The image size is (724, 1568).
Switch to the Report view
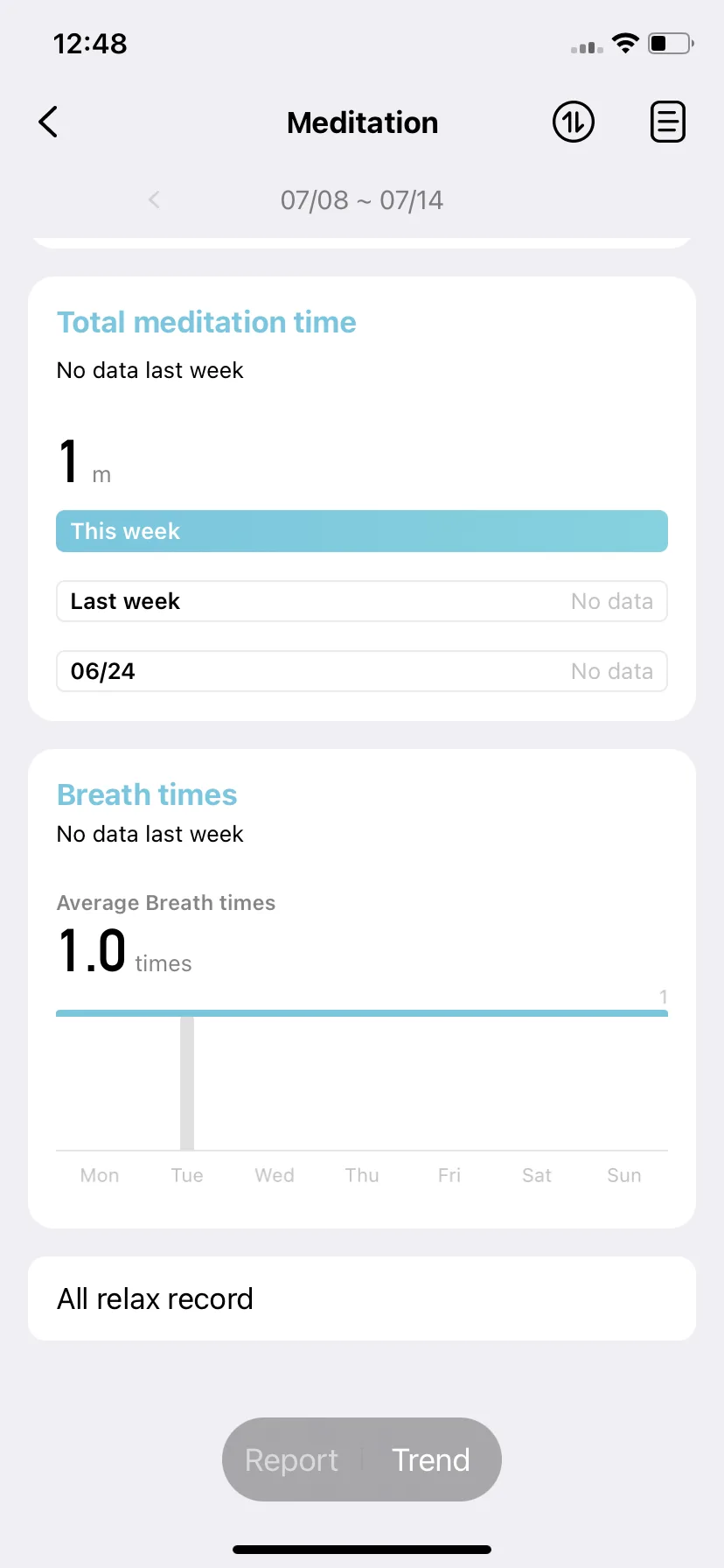pyautogui.click(x=291, y=1459)
